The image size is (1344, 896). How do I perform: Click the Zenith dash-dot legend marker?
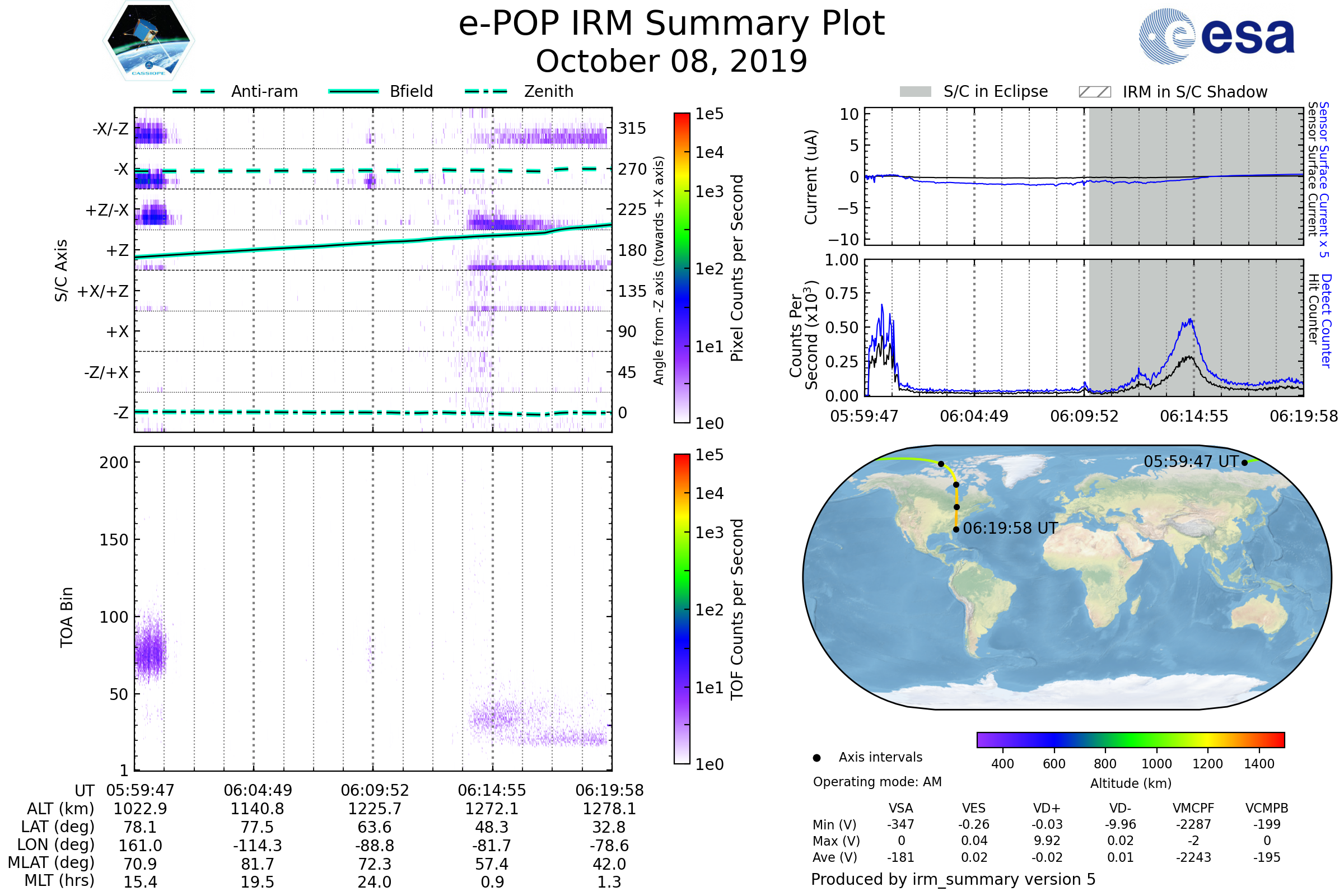coord(486,91)
